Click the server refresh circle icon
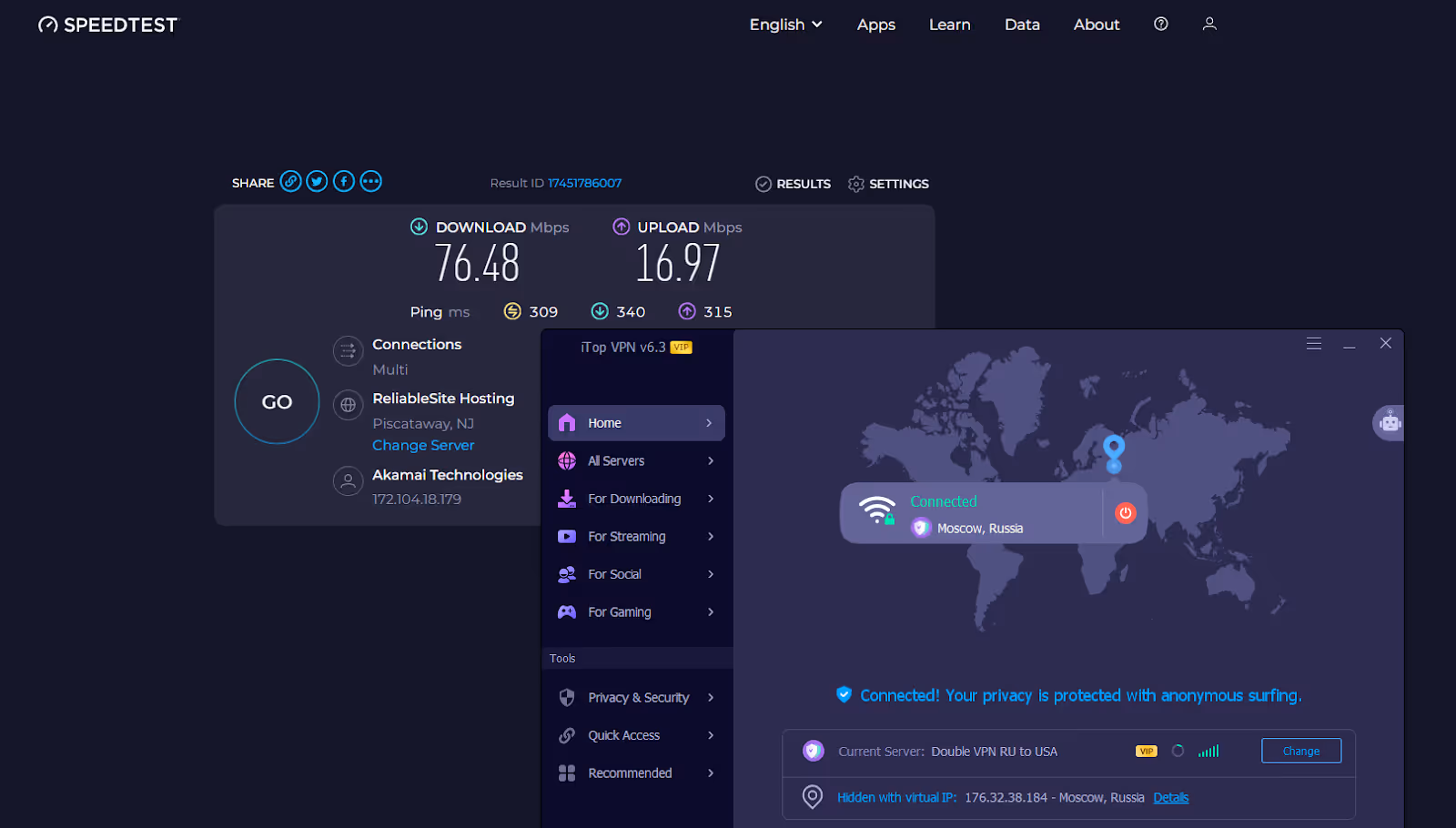The width and height of the screenshot is (1456, 828). (1178, 751)
